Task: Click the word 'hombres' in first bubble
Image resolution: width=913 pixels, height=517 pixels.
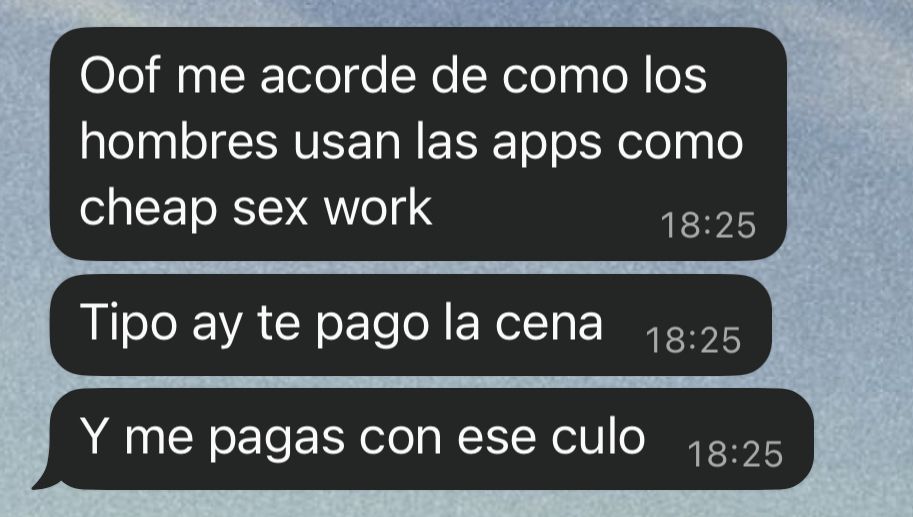Action: (x=179, y=141)
